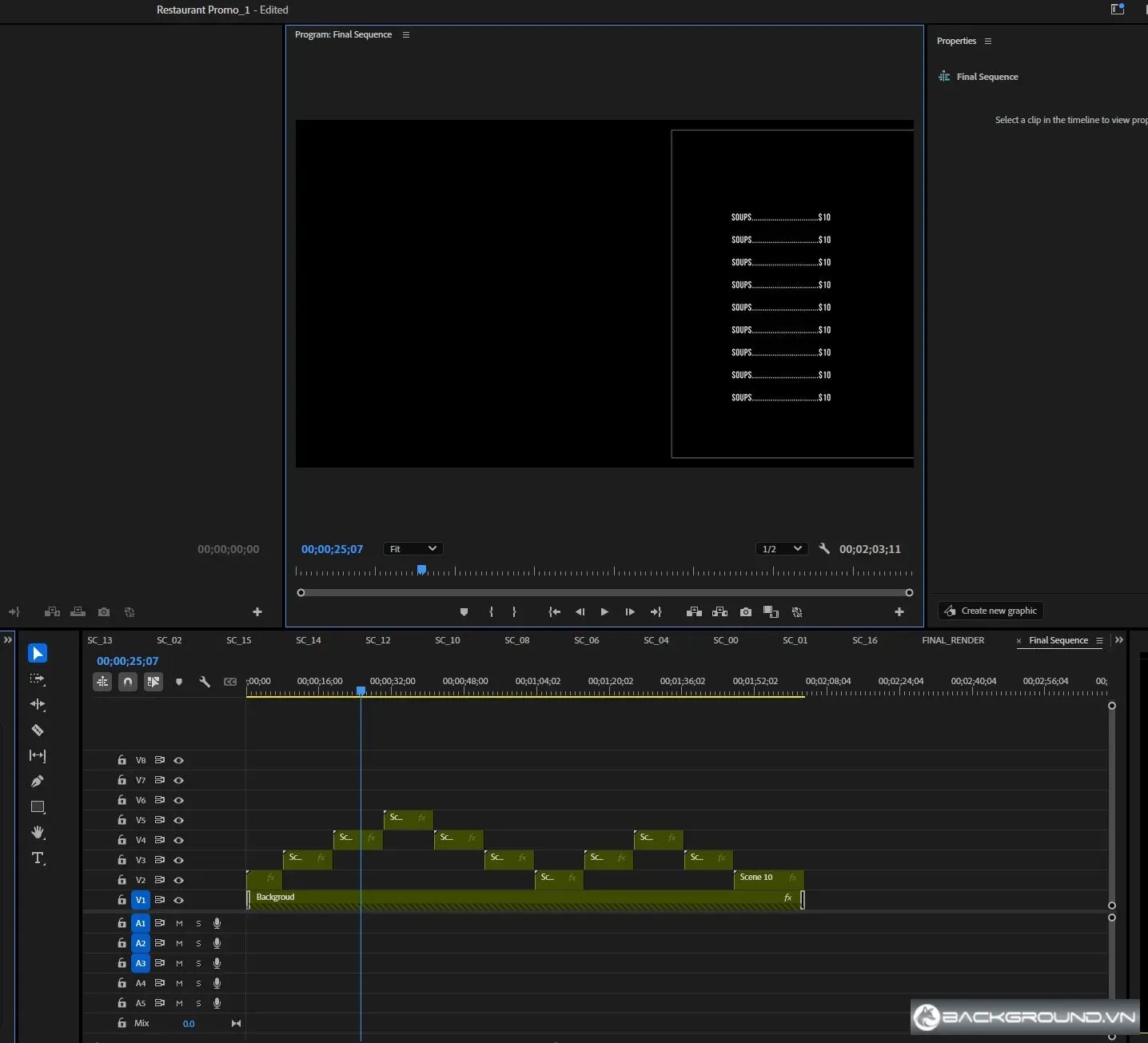
Task: Switch to SC_08 timeline tab
Action: point(517,640)
